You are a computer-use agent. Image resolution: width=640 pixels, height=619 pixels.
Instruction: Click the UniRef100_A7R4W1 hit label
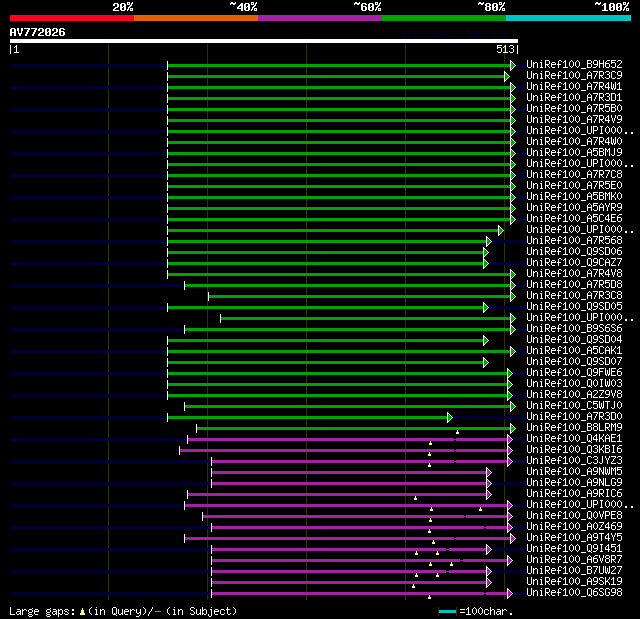coord(574,87)
